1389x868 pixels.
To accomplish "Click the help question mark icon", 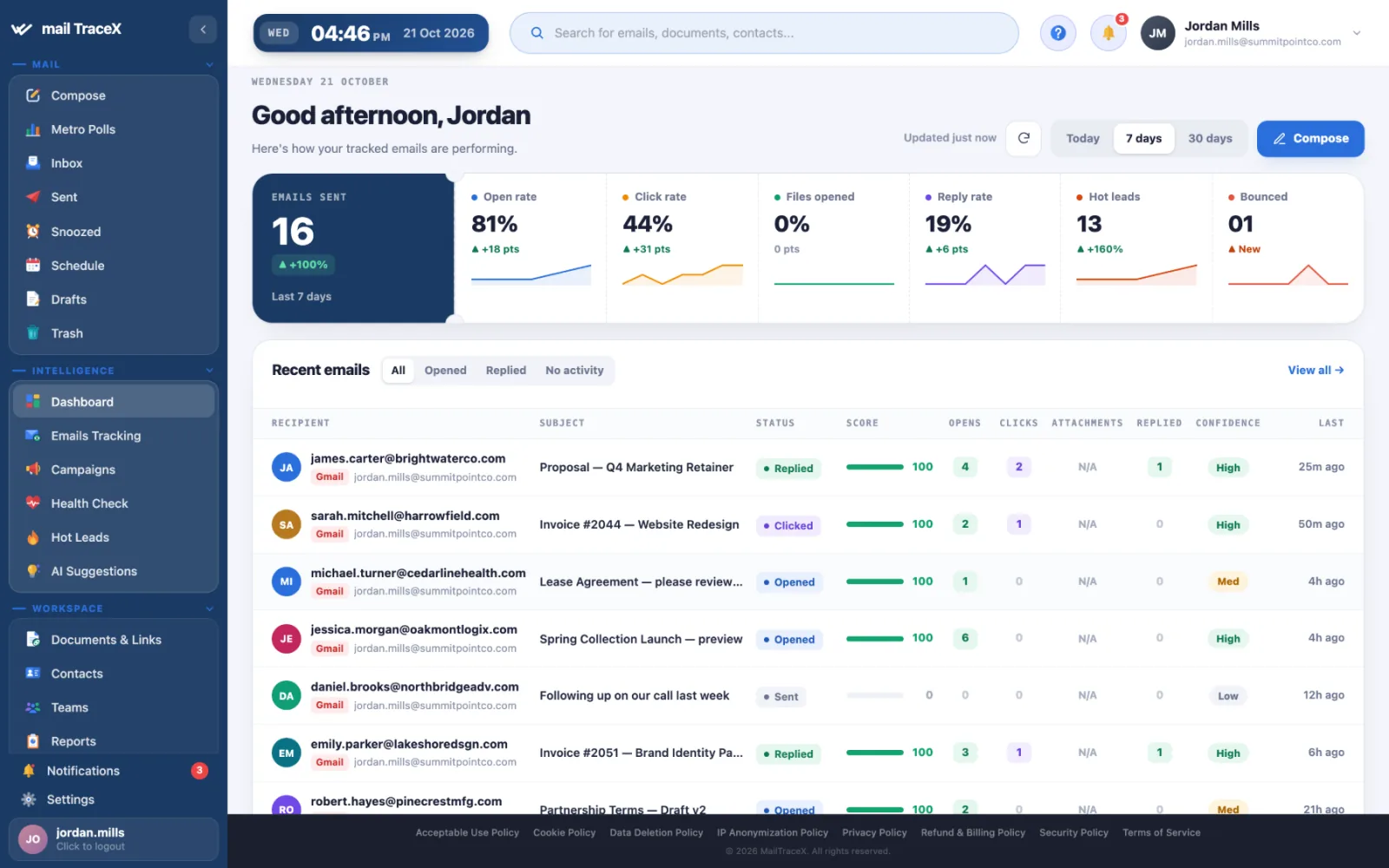I will coord(1057,33).
